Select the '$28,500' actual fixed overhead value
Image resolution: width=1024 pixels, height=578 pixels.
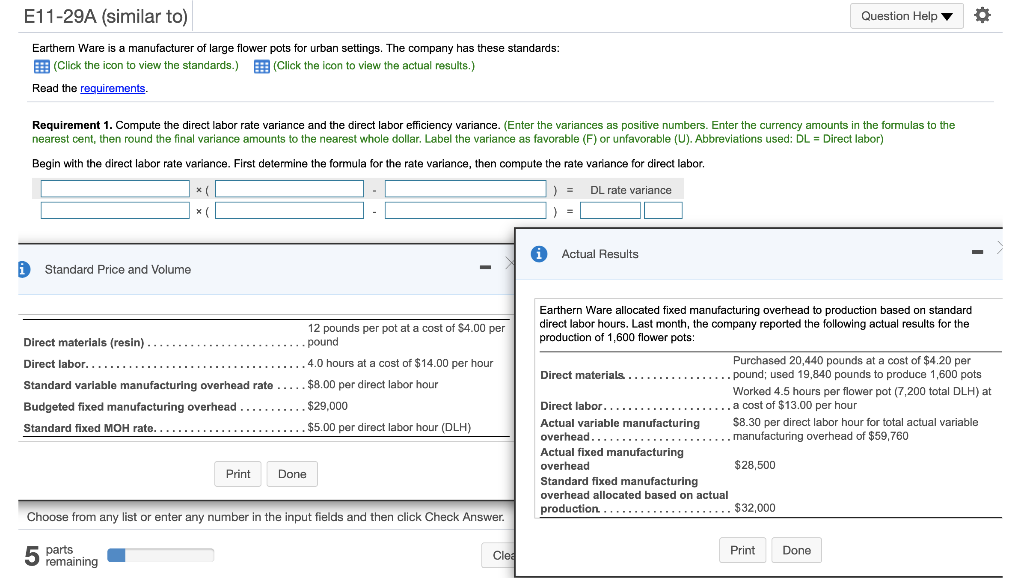point(755,465)
